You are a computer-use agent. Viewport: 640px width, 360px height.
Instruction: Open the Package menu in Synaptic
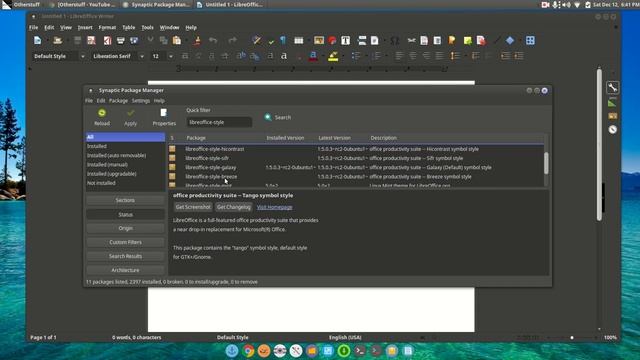click(118, 100)
